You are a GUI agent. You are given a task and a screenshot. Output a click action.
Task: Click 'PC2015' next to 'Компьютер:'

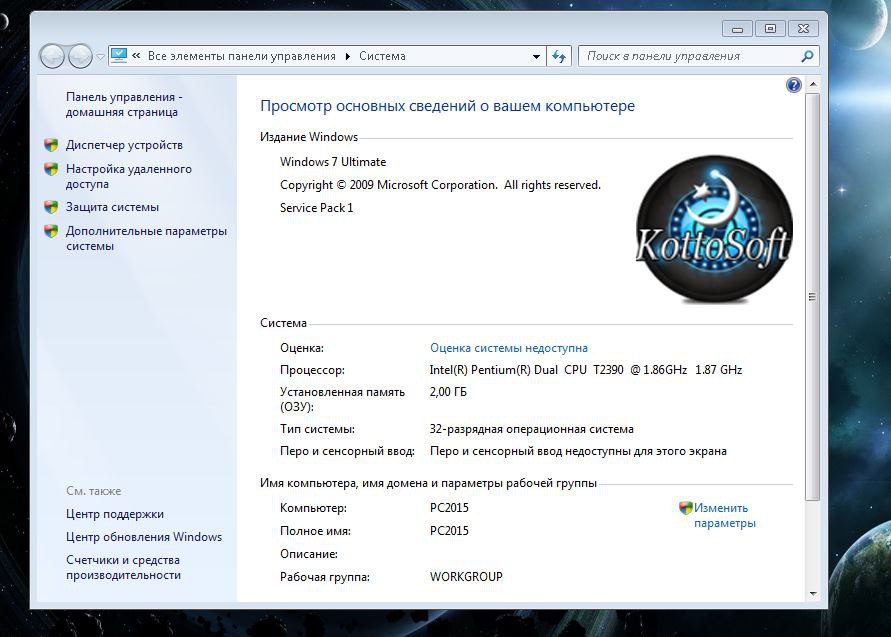click(449, 508)
